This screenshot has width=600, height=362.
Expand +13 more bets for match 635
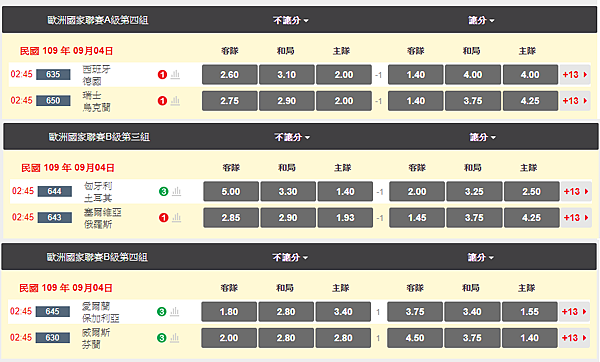tap(575, 75)
